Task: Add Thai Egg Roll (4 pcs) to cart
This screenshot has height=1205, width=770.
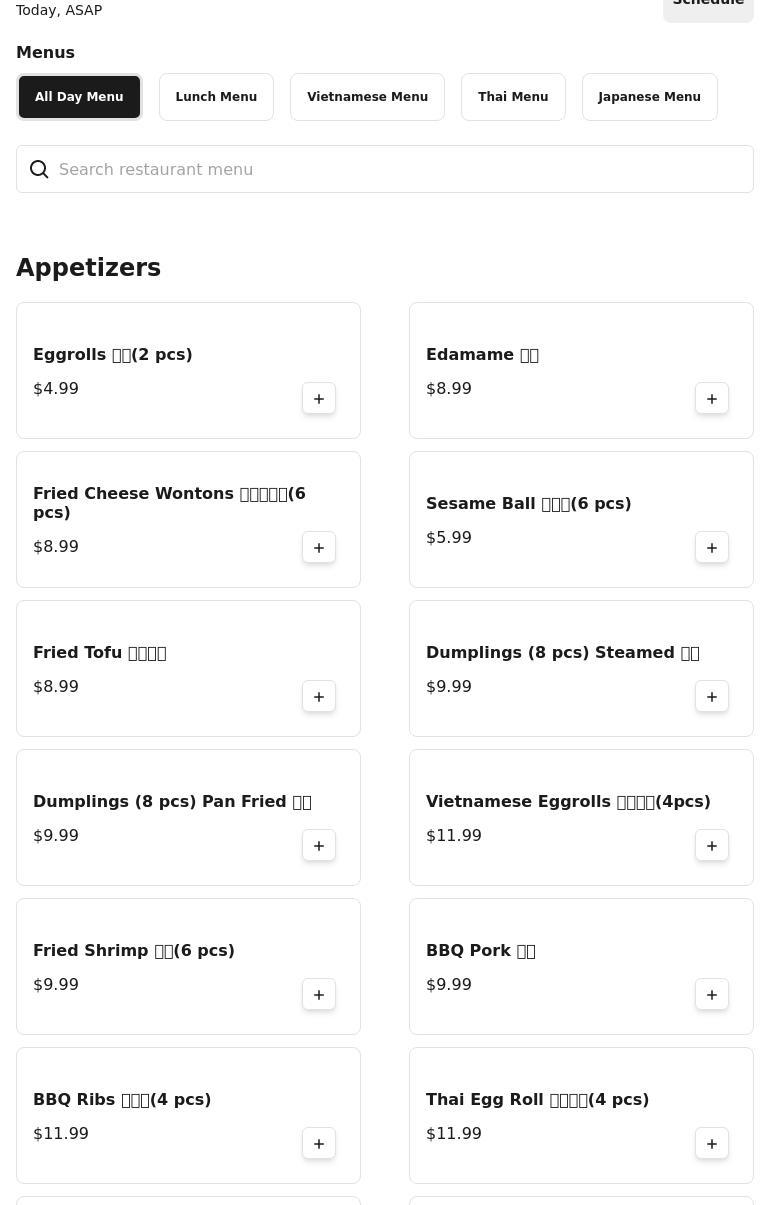Action: [712, 1144]
